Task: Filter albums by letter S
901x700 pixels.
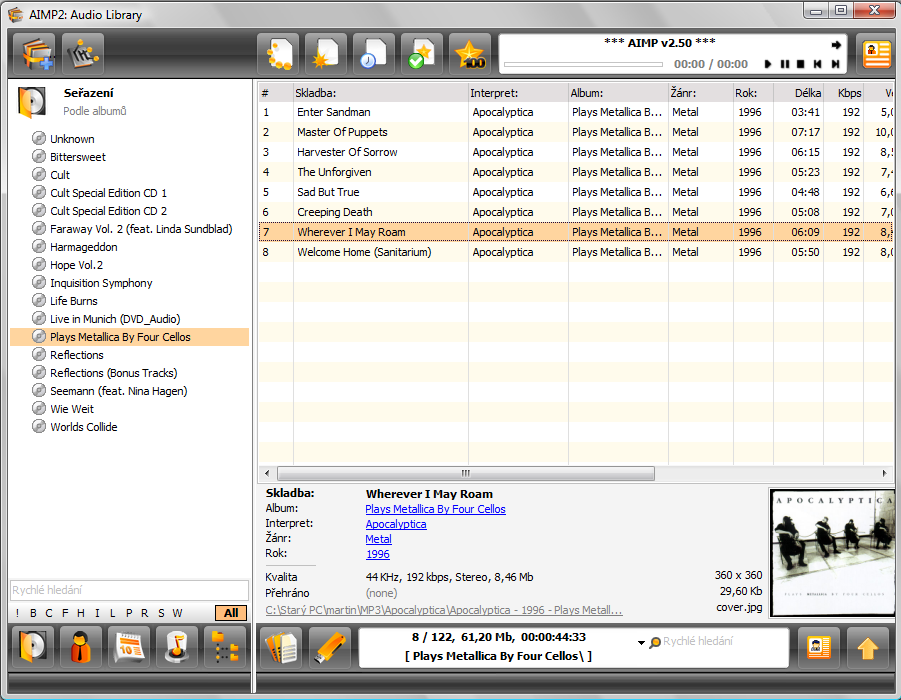Action: point(161,613)
